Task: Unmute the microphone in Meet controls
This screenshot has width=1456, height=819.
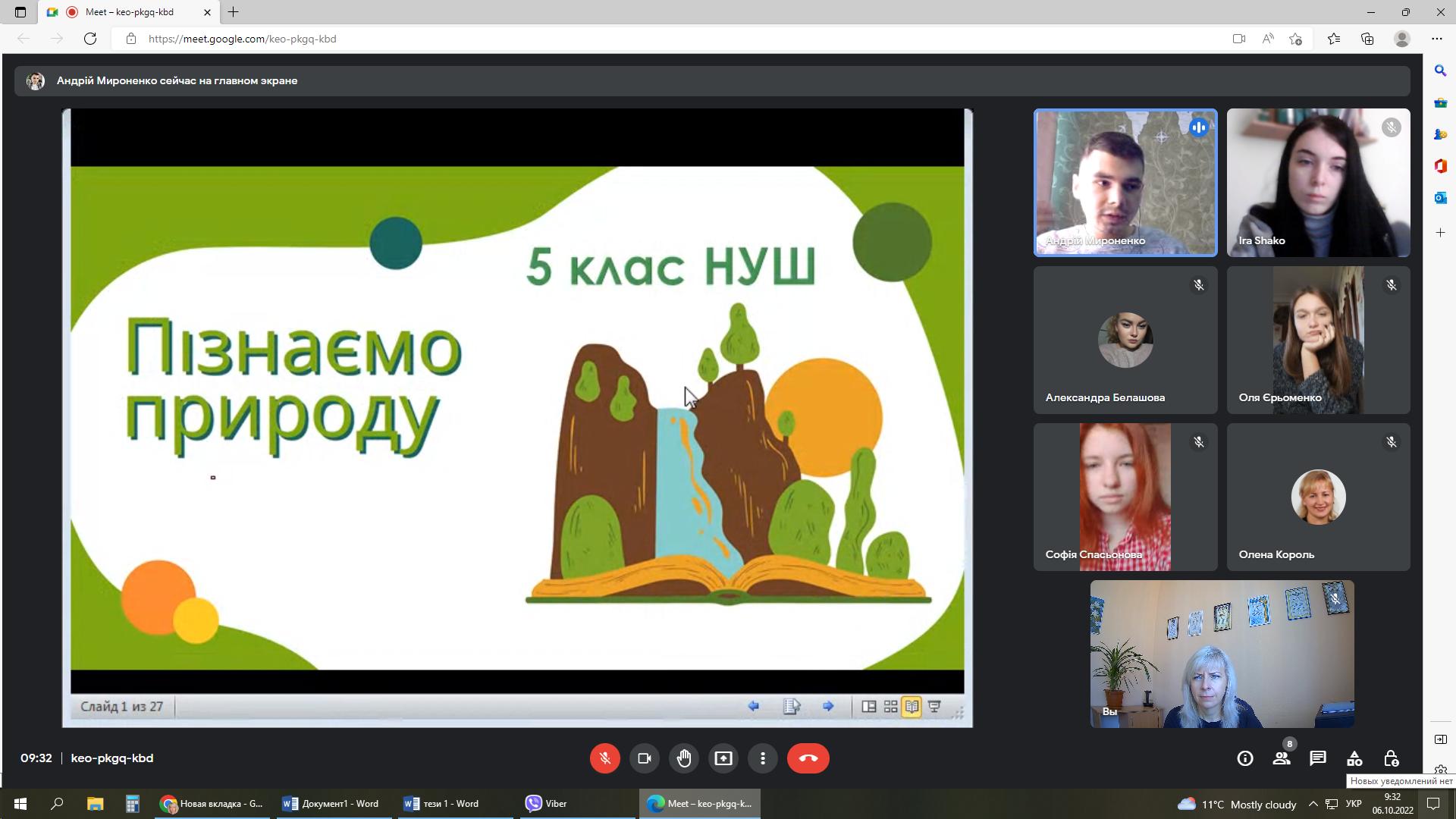Action: [604, 758]
